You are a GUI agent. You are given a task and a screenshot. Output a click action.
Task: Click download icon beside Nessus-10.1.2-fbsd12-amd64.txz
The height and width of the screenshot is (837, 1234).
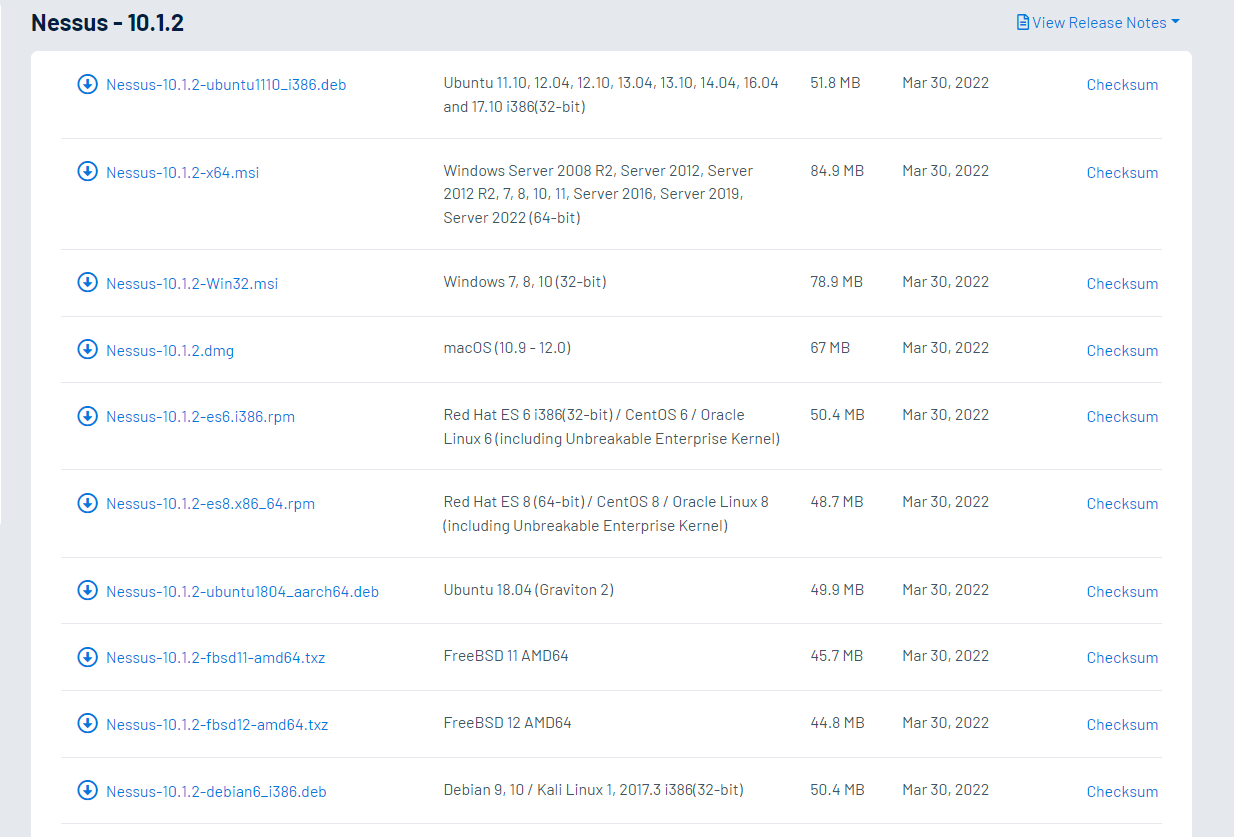tap(87, 723)
